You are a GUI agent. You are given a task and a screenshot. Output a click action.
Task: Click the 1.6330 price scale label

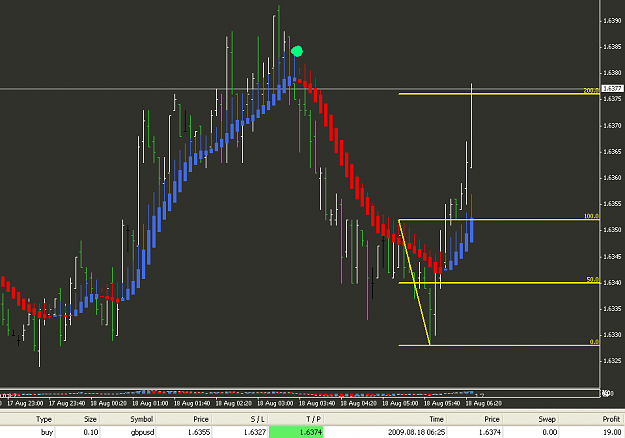[x=612, y=335]
